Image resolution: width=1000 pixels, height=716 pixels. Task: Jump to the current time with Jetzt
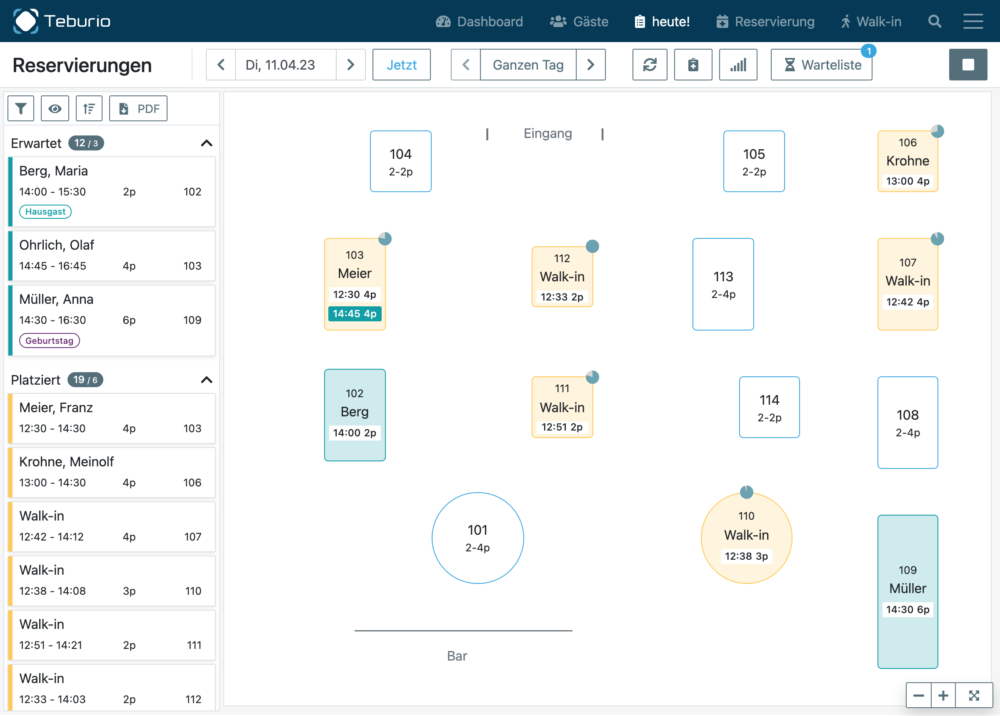point(401,65)
